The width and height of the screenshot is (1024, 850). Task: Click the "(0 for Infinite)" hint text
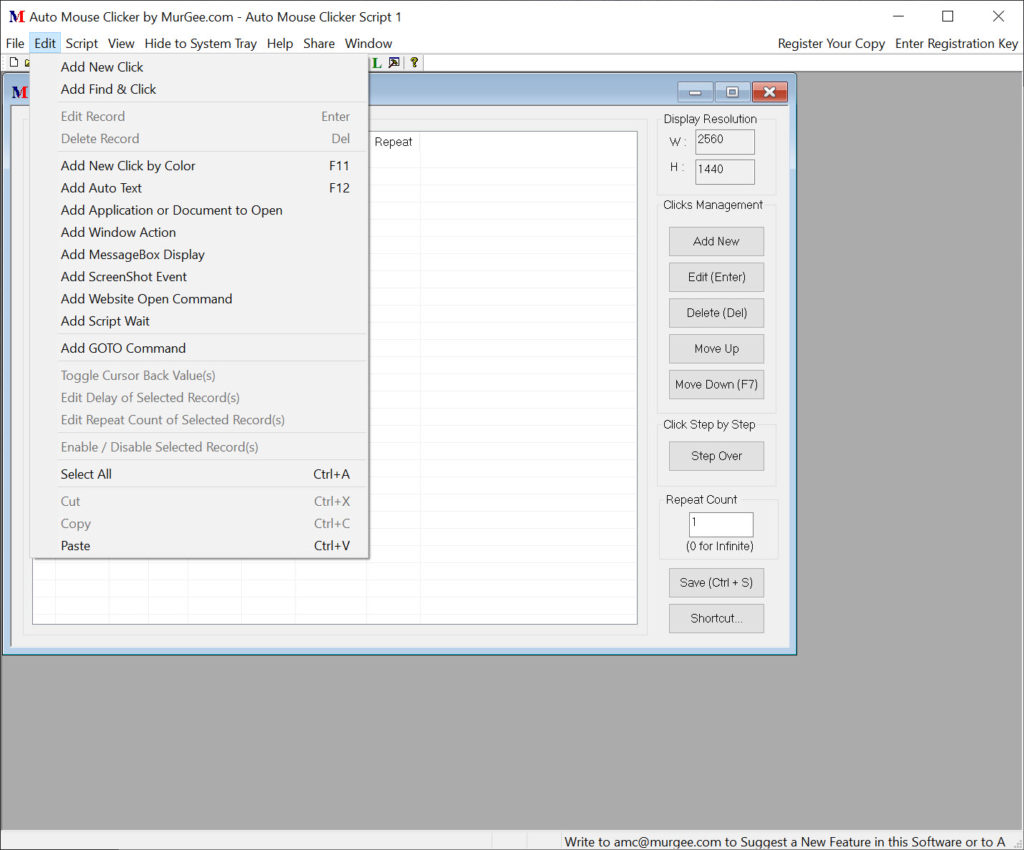click(x=720, y=546)
